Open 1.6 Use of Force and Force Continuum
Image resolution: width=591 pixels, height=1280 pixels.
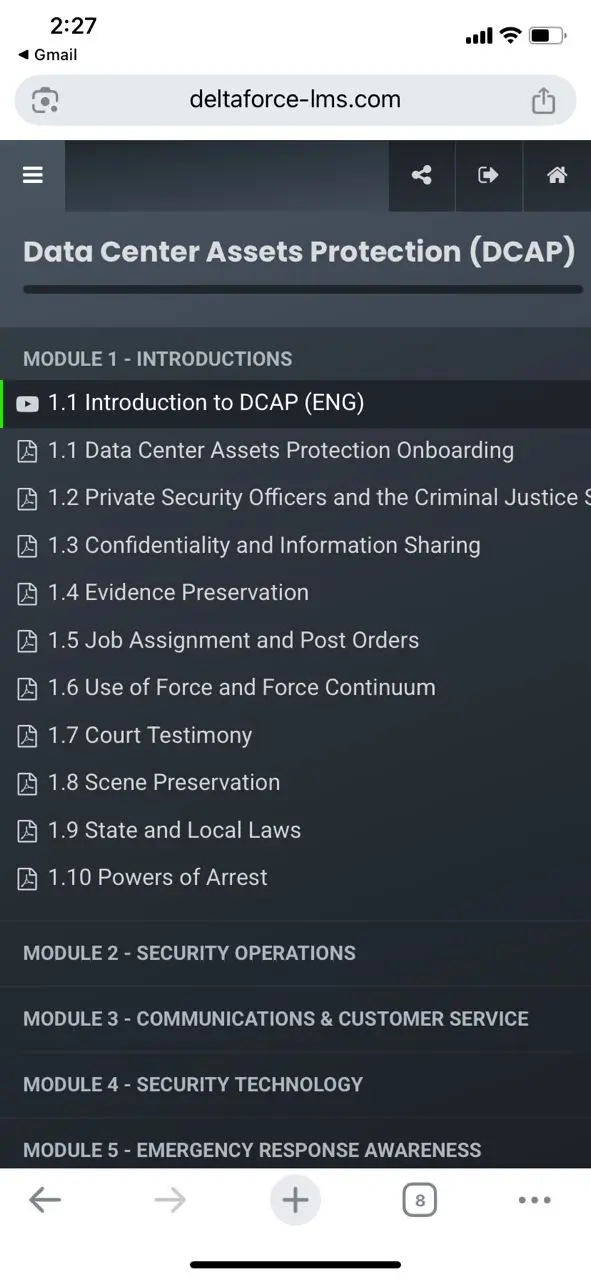coord(295,688)
